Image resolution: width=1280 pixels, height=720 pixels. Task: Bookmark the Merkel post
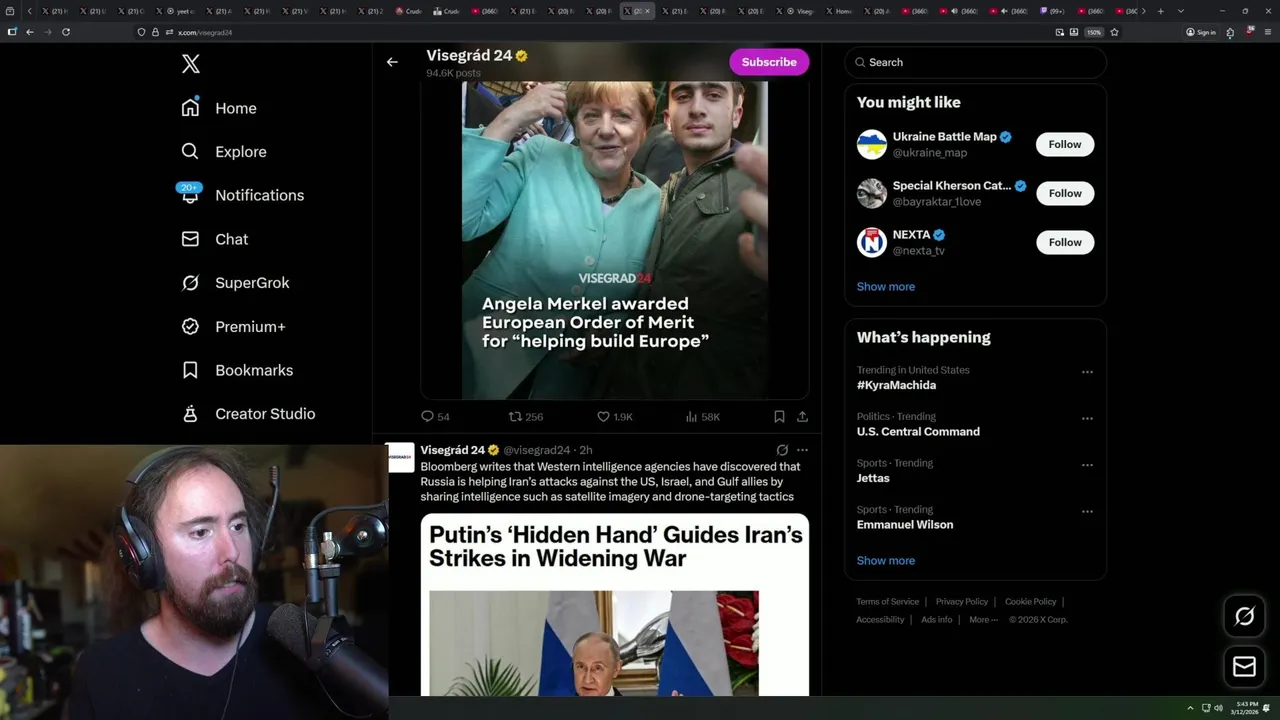779,416
